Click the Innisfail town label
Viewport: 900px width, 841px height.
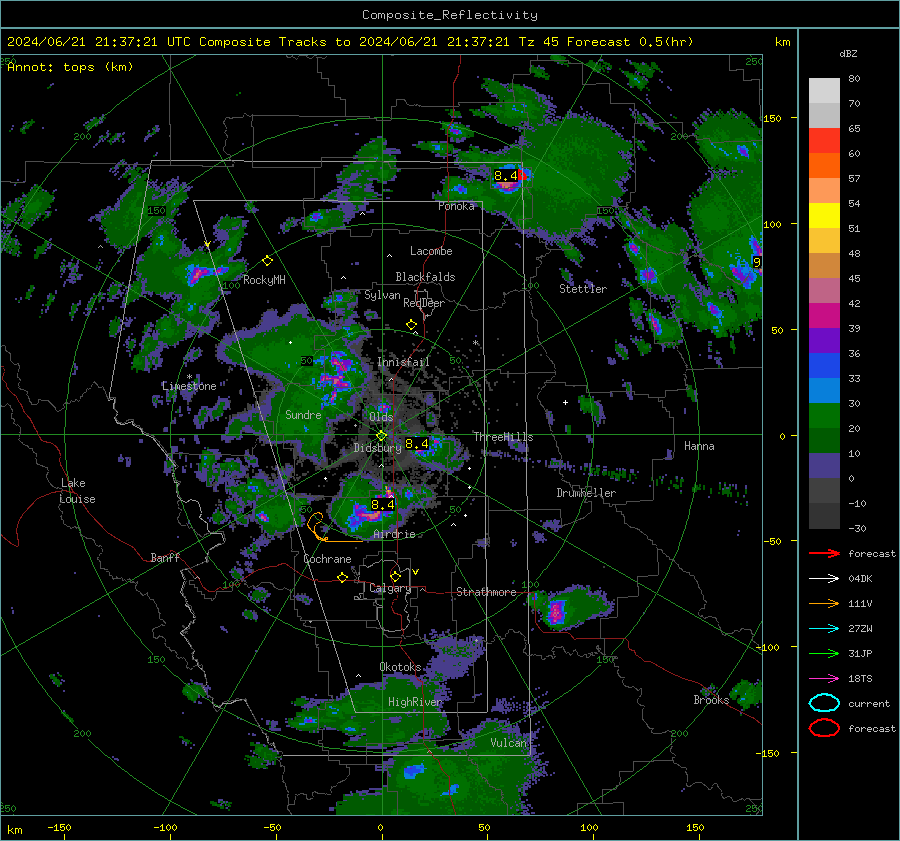403,362
